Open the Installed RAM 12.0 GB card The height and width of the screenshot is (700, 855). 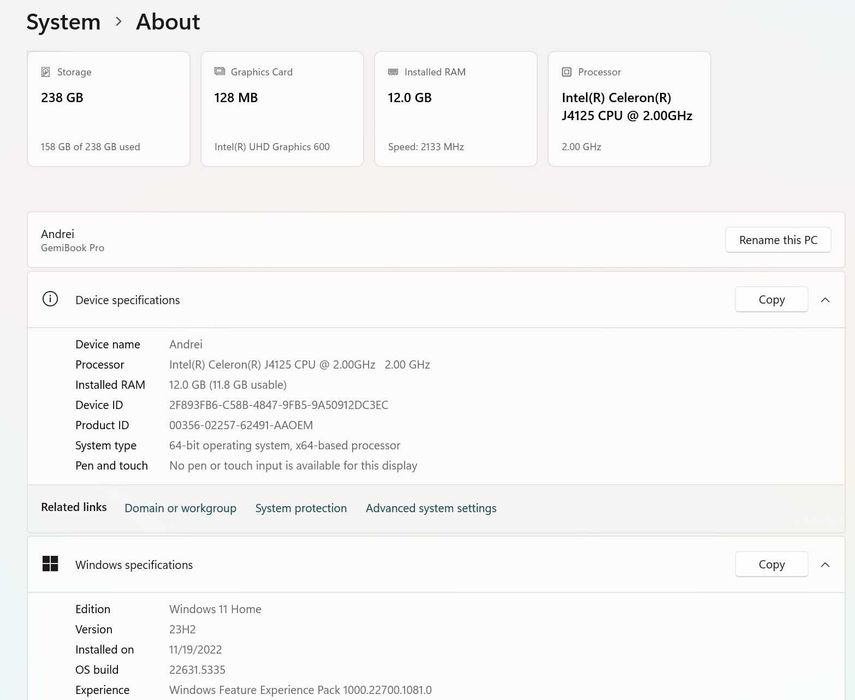pos(456,109)
